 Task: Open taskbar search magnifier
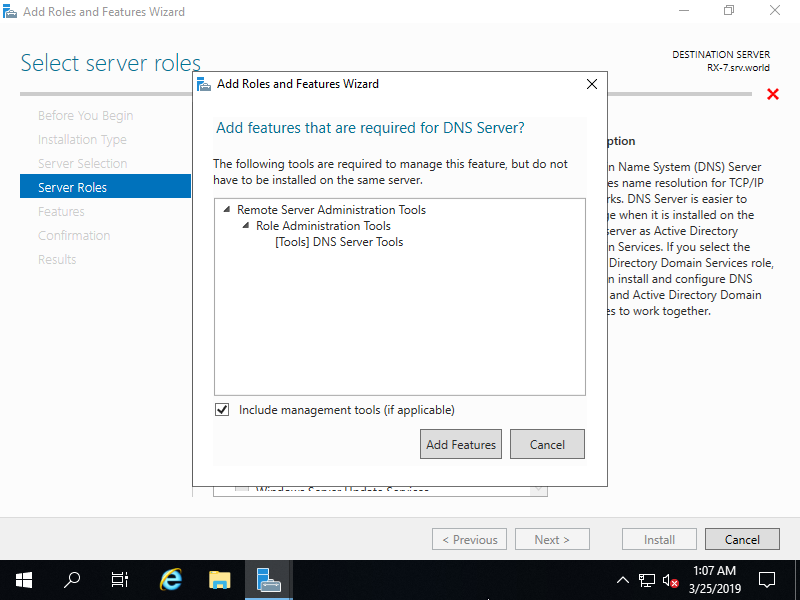point(72,580)
